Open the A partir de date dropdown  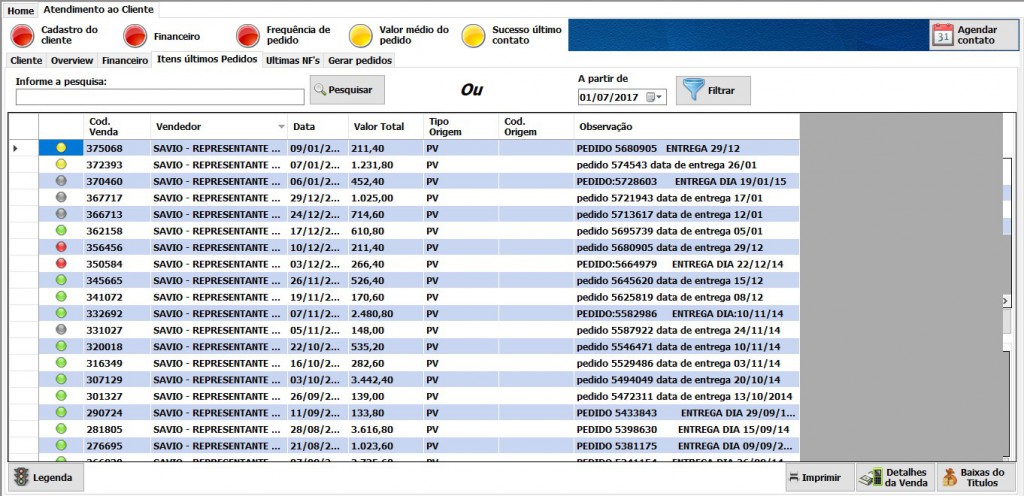click(x=655, y=97)
